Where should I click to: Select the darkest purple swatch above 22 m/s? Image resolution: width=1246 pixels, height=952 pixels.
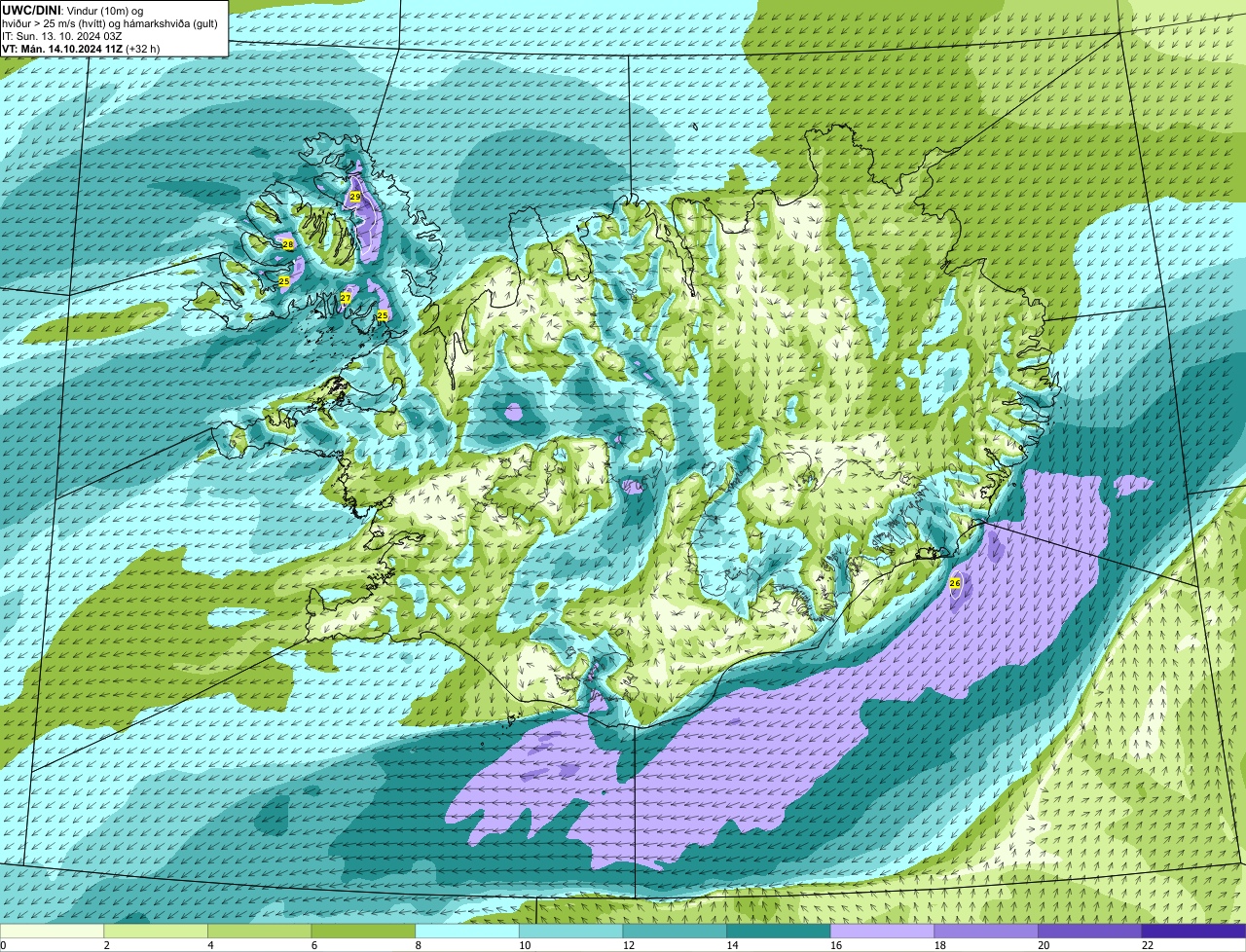point(1194,931)
